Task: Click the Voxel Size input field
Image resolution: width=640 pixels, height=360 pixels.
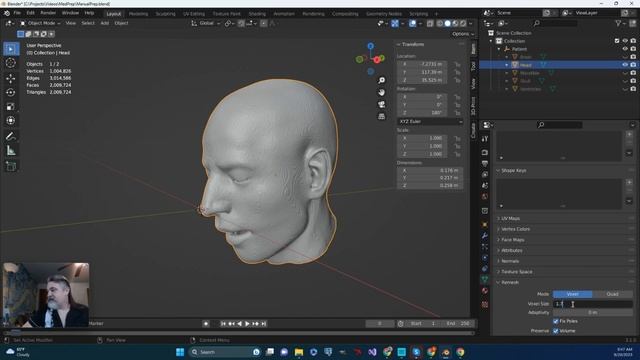Action: [593, 304]
